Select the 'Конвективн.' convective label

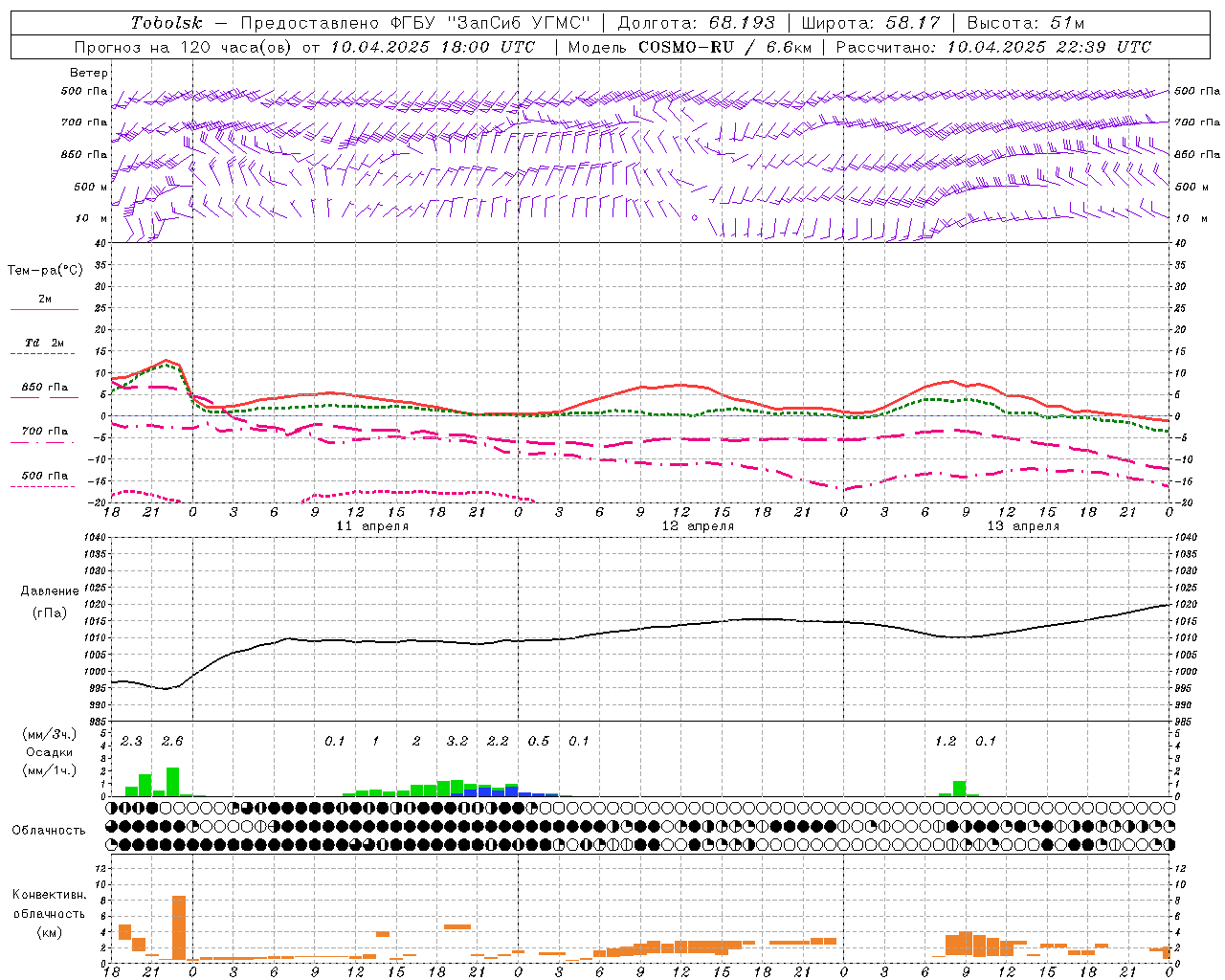tap(49, 895)
